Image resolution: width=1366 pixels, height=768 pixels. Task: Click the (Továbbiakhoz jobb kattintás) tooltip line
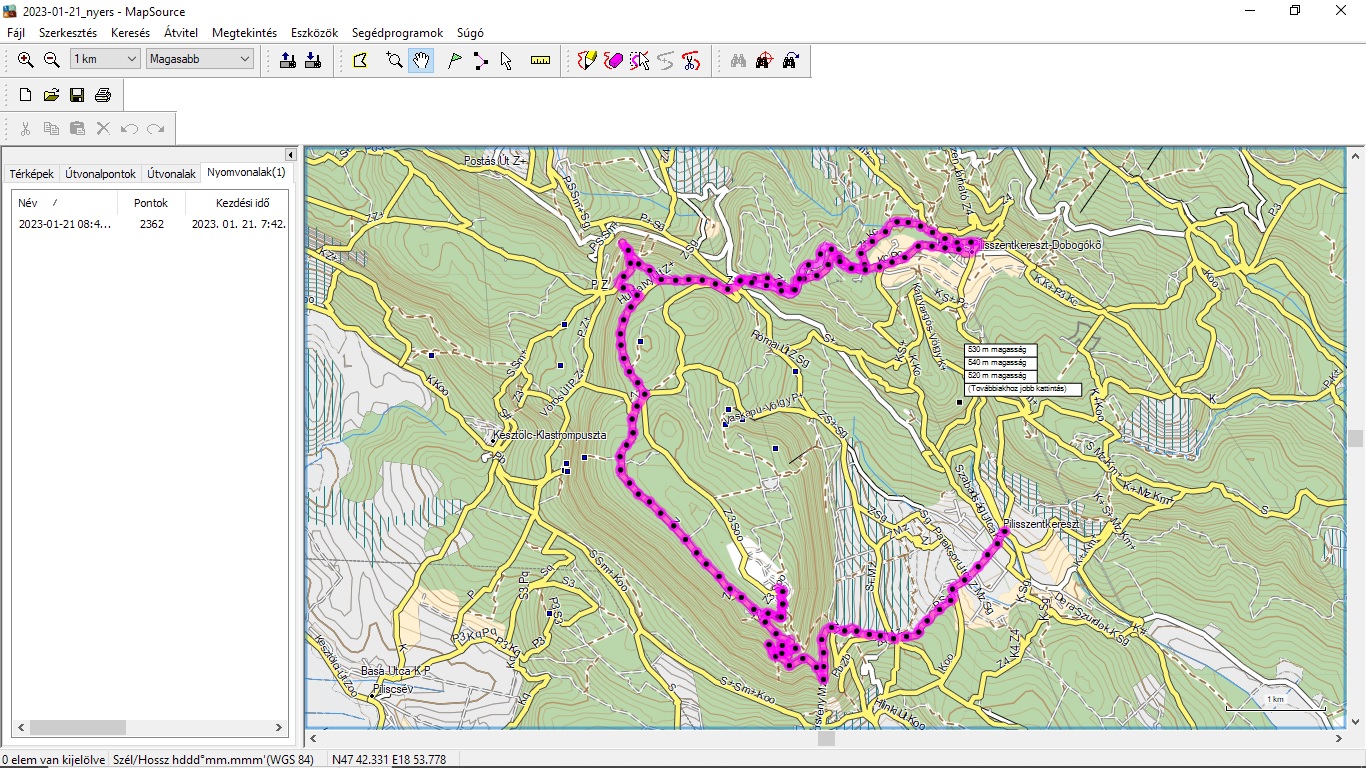pos(1022,388)
